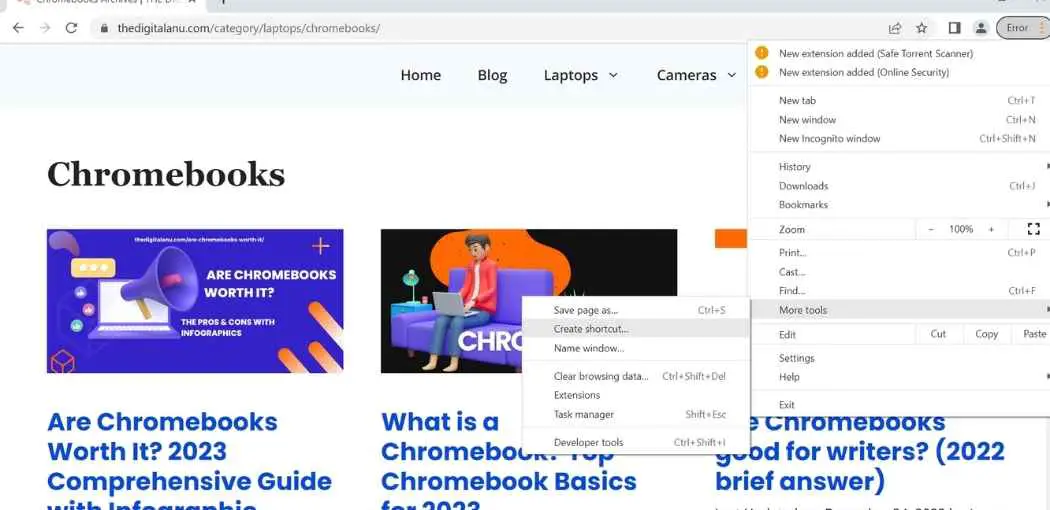
Task: Select Name window in submenu
Action: [x=635, y=349]
